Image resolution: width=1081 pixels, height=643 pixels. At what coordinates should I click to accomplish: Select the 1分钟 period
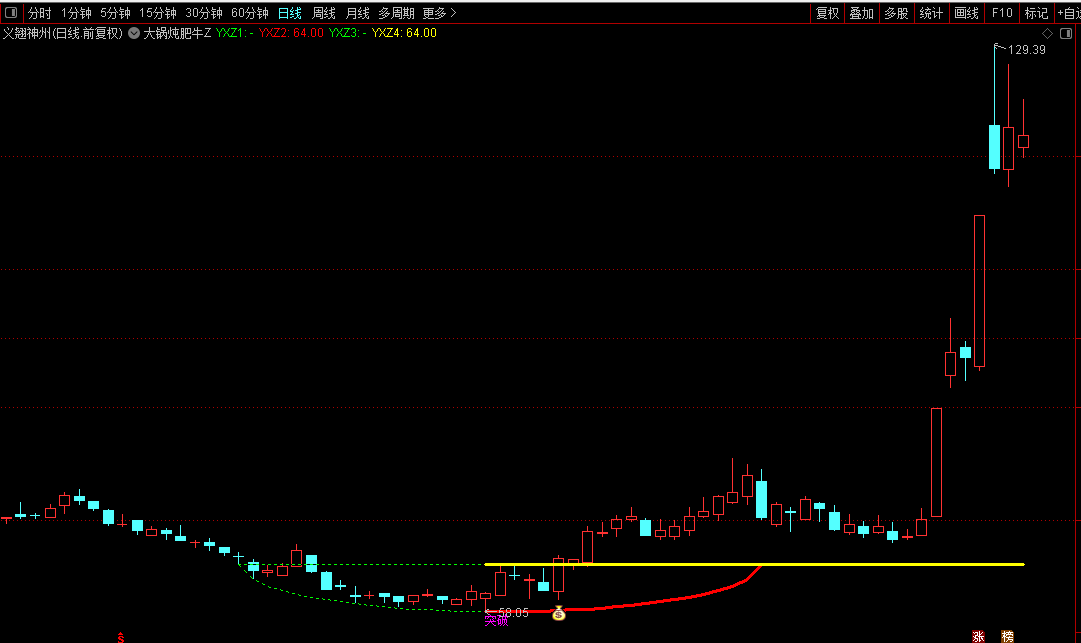point(76,13)
